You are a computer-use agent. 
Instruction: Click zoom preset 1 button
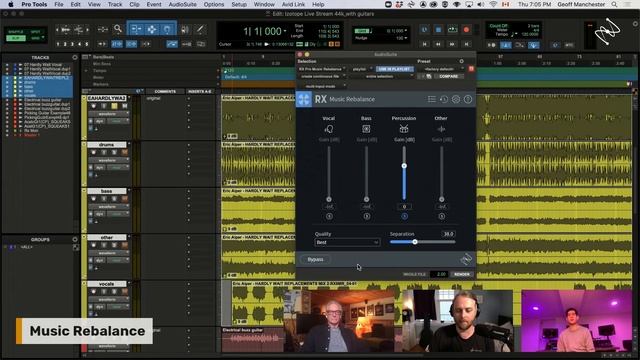pos(58,44)
